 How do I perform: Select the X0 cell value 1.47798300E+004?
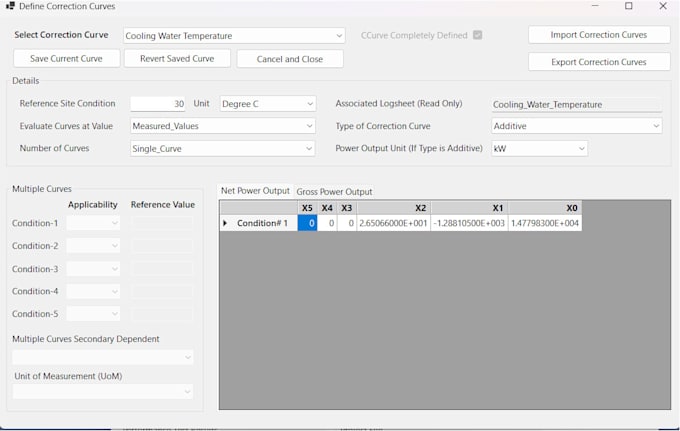[x=545, y=223]
